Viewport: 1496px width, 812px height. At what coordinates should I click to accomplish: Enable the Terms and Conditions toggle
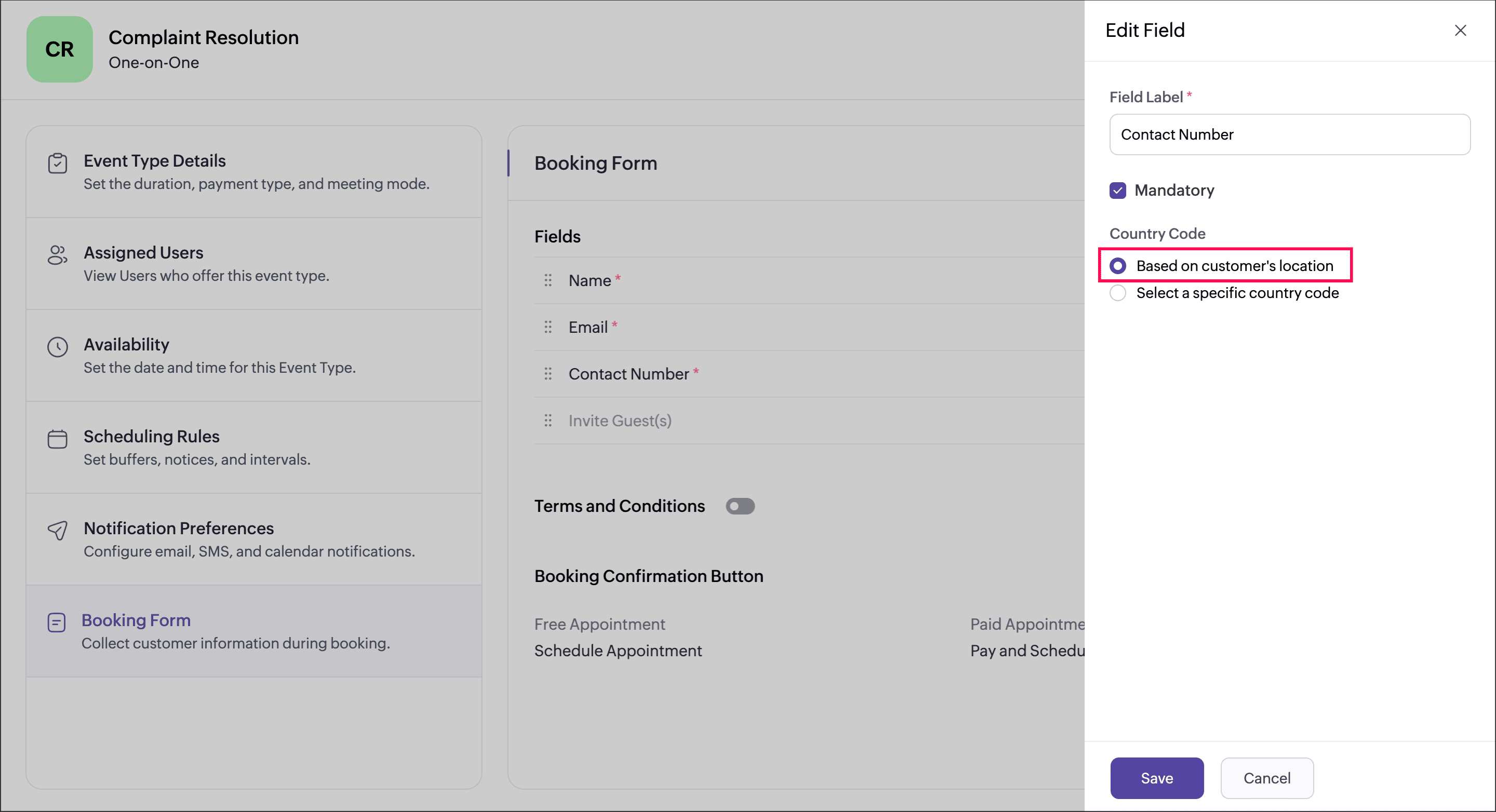point(739,506)
